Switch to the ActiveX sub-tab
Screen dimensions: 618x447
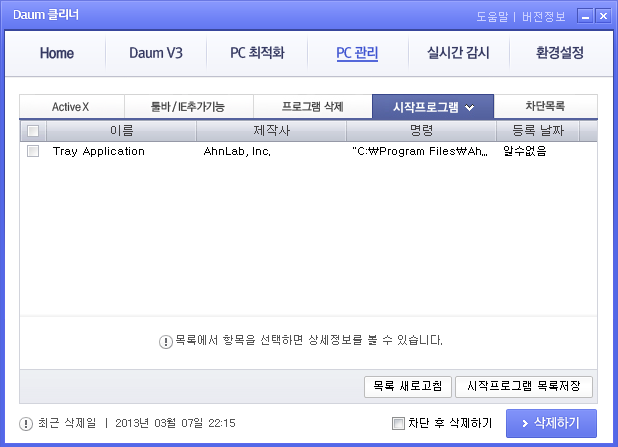click(x=71, y=106)
